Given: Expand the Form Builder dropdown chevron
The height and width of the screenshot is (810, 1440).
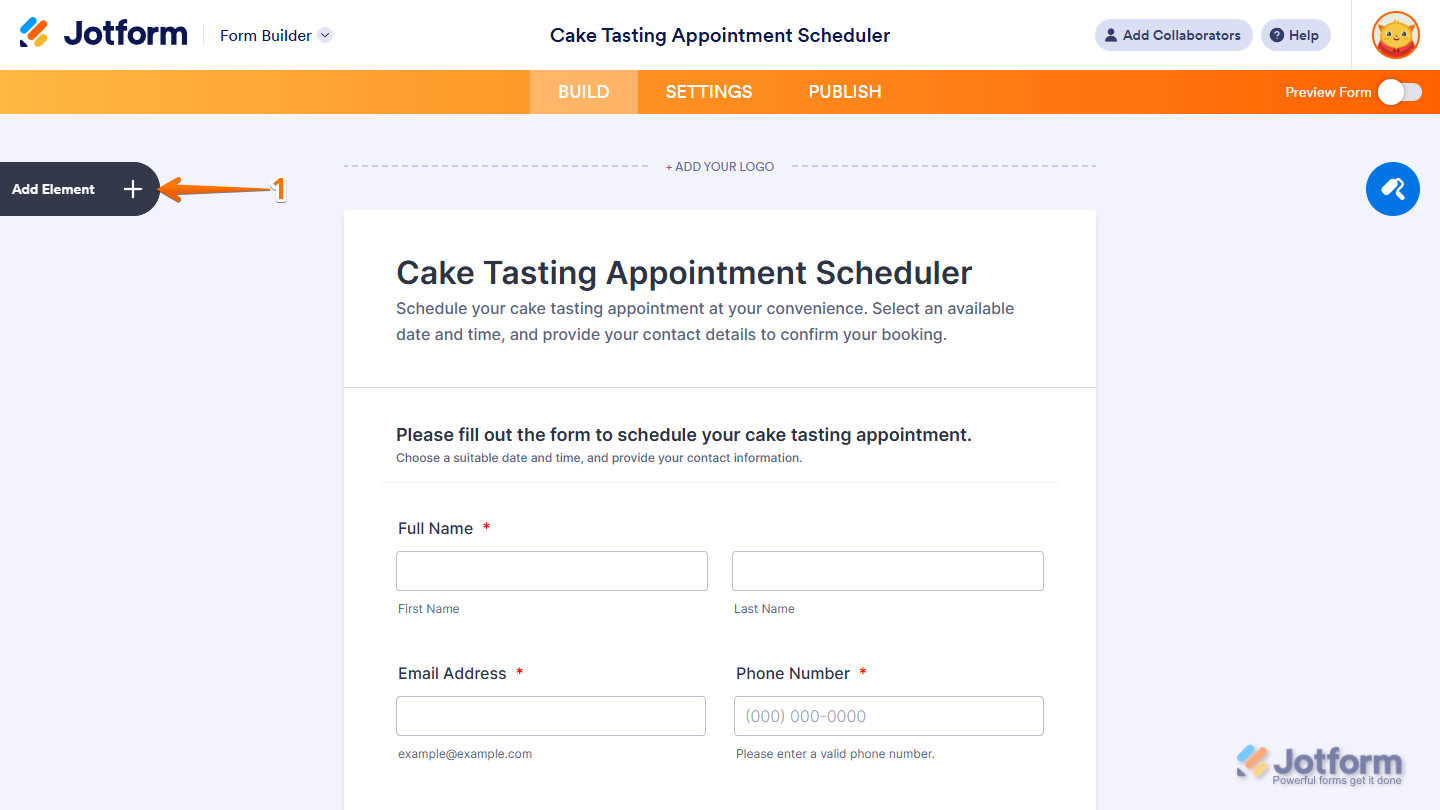Looking at the screenshot, I should (x=324, y=35).
